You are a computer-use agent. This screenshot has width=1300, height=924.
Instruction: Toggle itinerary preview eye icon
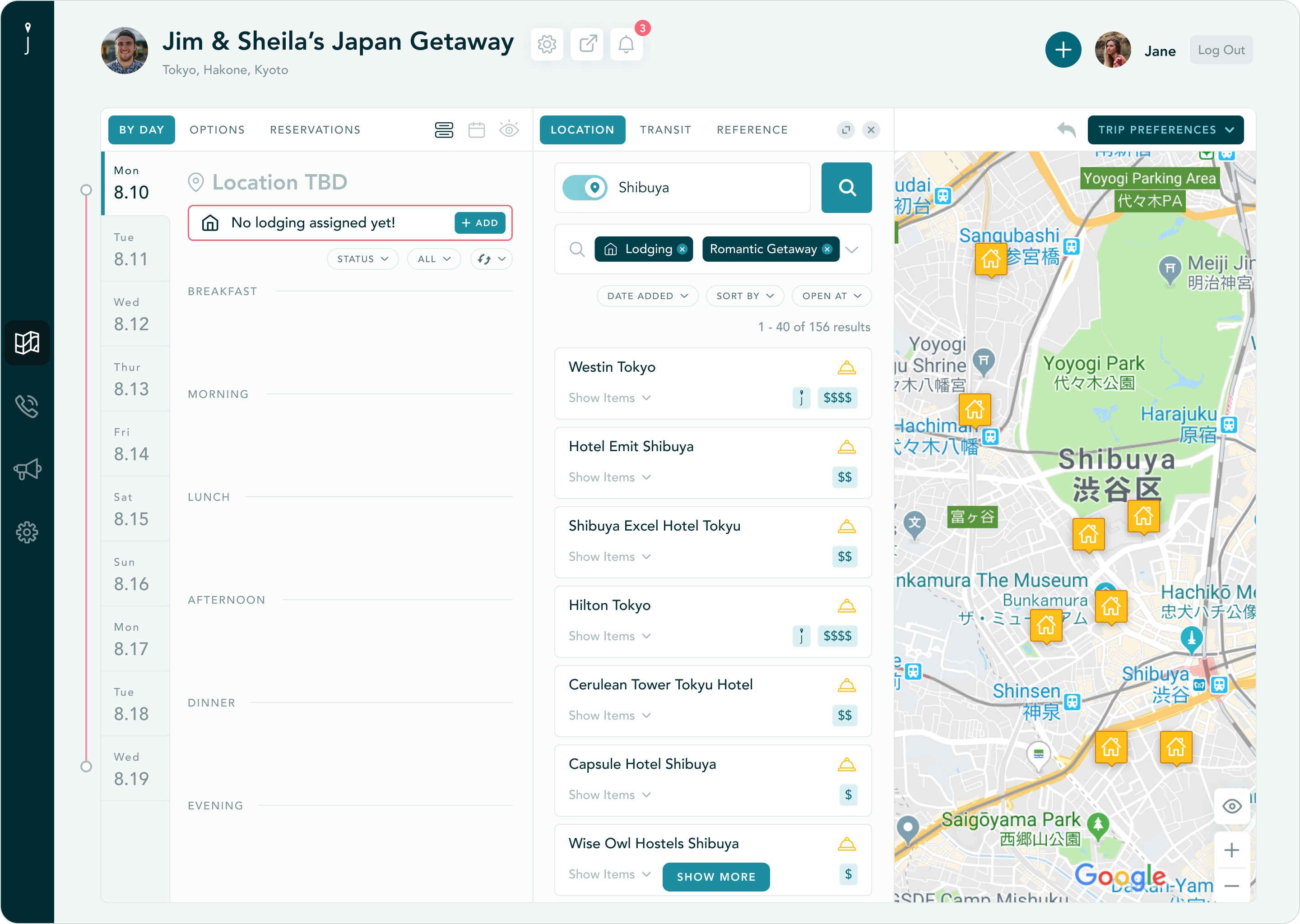pyautogui.click(x=509, y=130)
